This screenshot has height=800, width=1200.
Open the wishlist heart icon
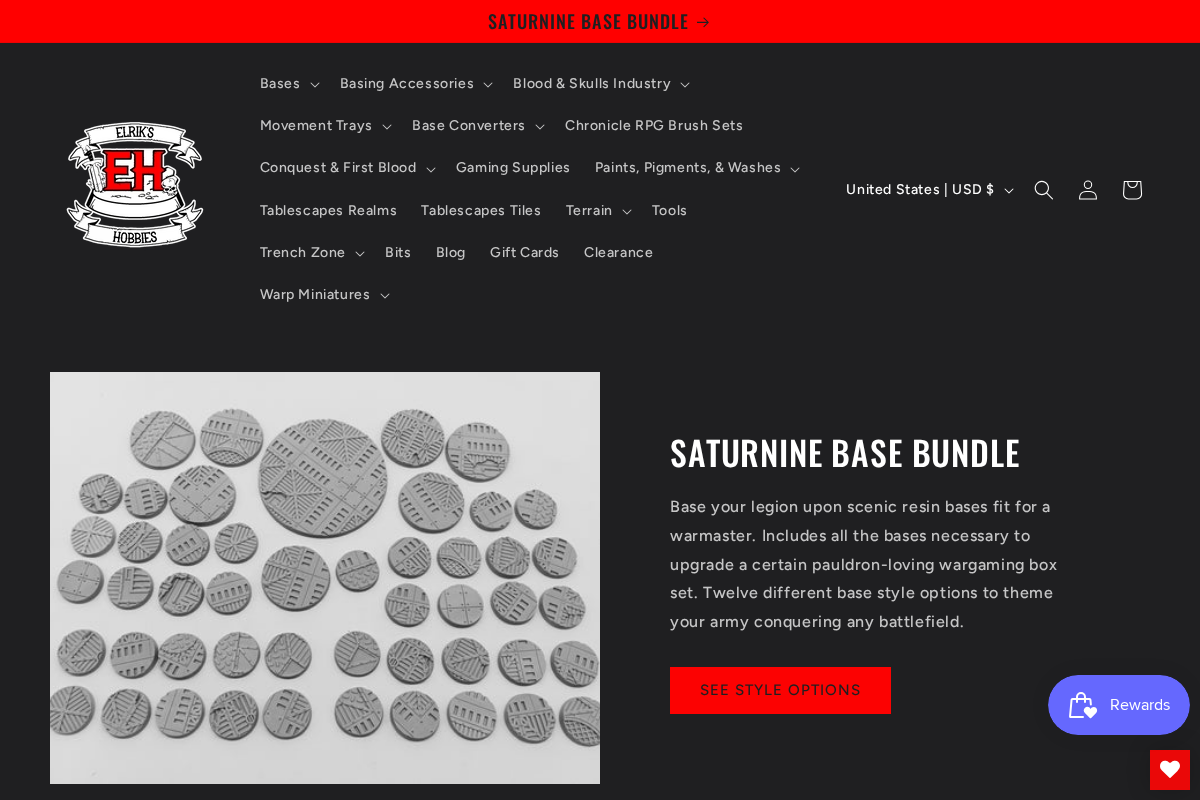[x=1169, y=769]
